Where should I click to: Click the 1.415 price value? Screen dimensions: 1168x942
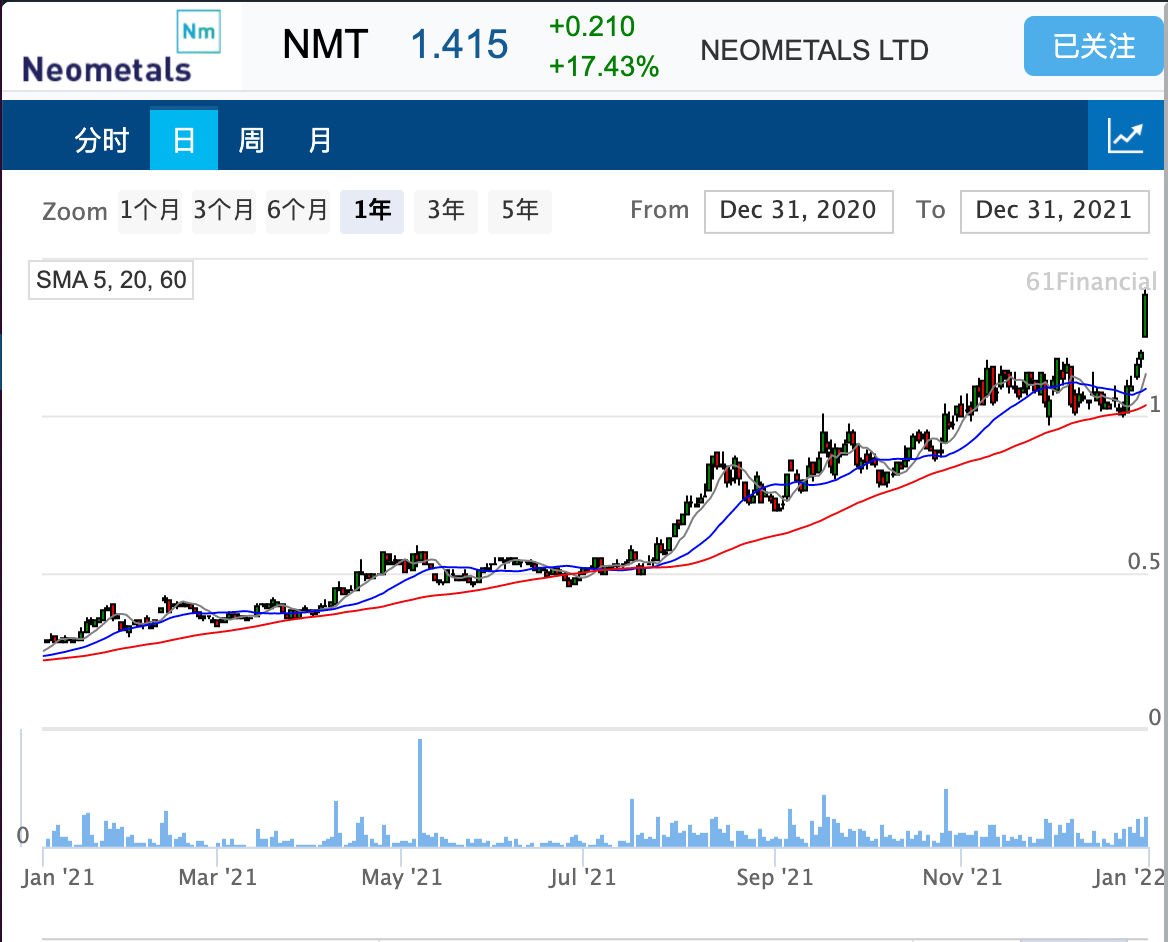click(460, 45)
